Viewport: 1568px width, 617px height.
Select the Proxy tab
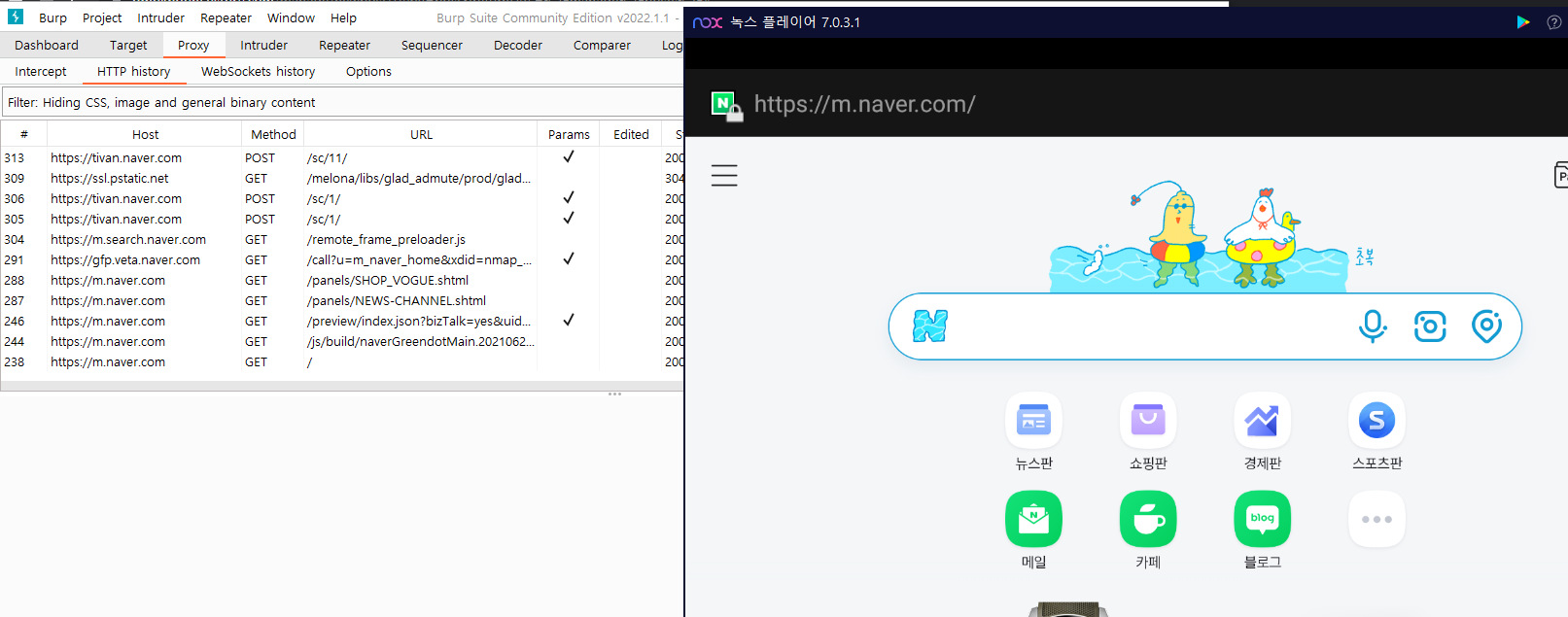coord(193,45)
